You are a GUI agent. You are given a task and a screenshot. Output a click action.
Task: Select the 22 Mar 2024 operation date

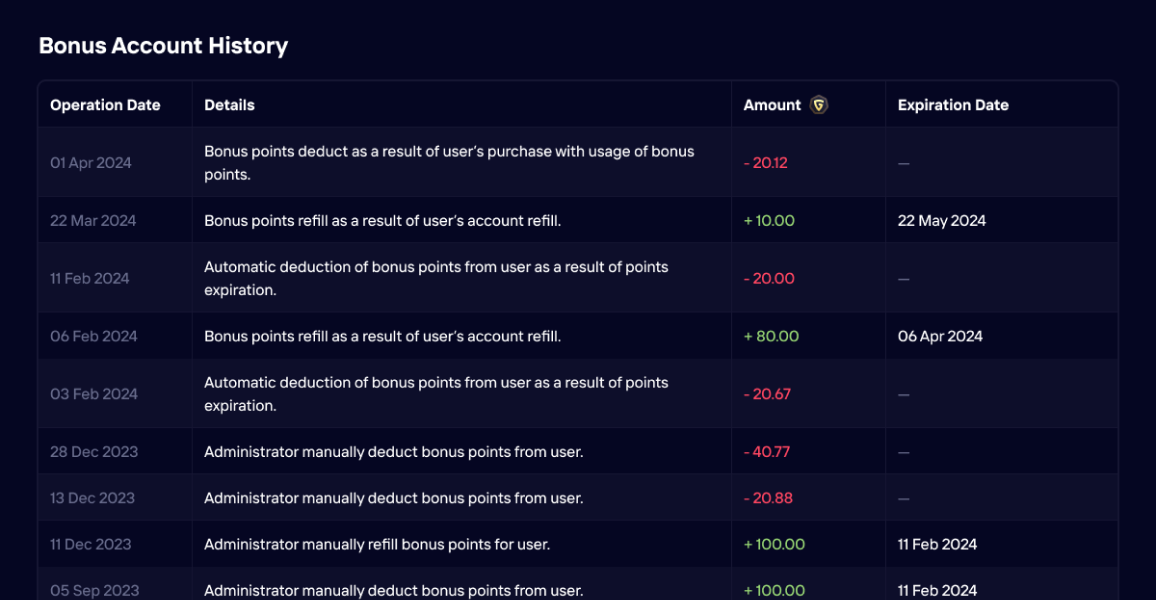[93, 221]
